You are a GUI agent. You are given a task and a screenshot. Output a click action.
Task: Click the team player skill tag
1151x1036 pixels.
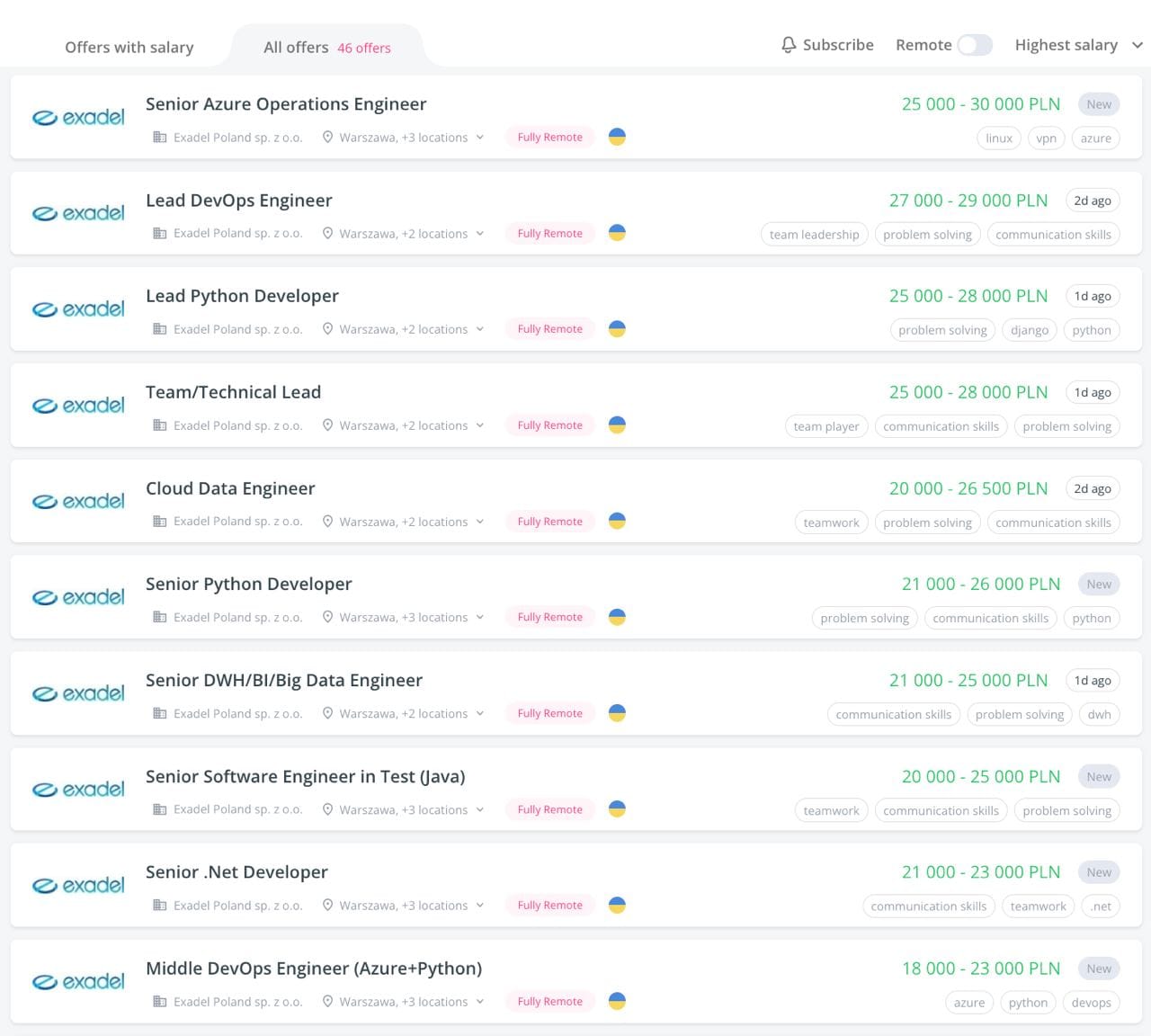(826, 426)
